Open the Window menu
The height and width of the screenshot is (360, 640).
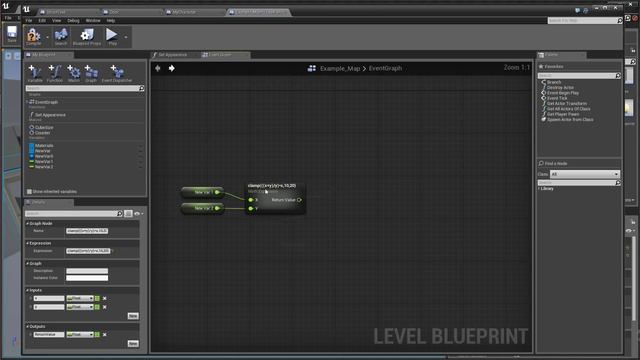coord(93,20)
